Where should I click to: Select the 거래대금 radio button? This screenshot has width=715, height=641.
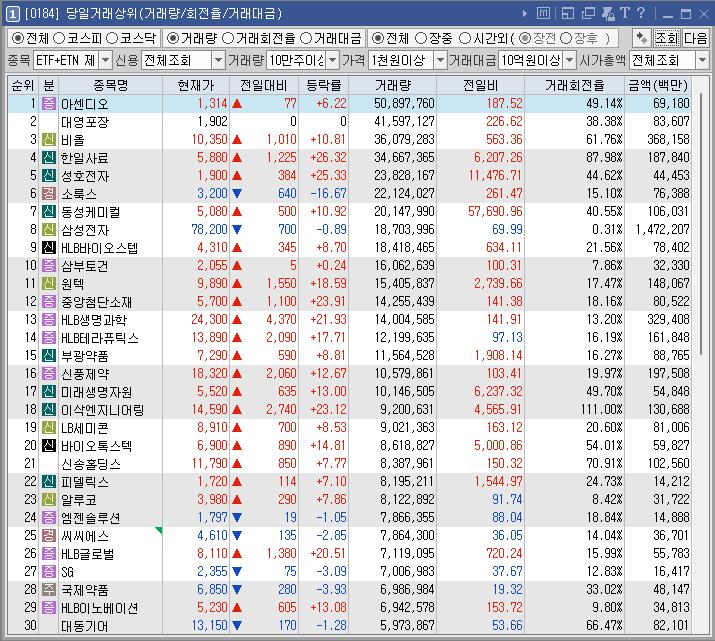pos(306,38)
